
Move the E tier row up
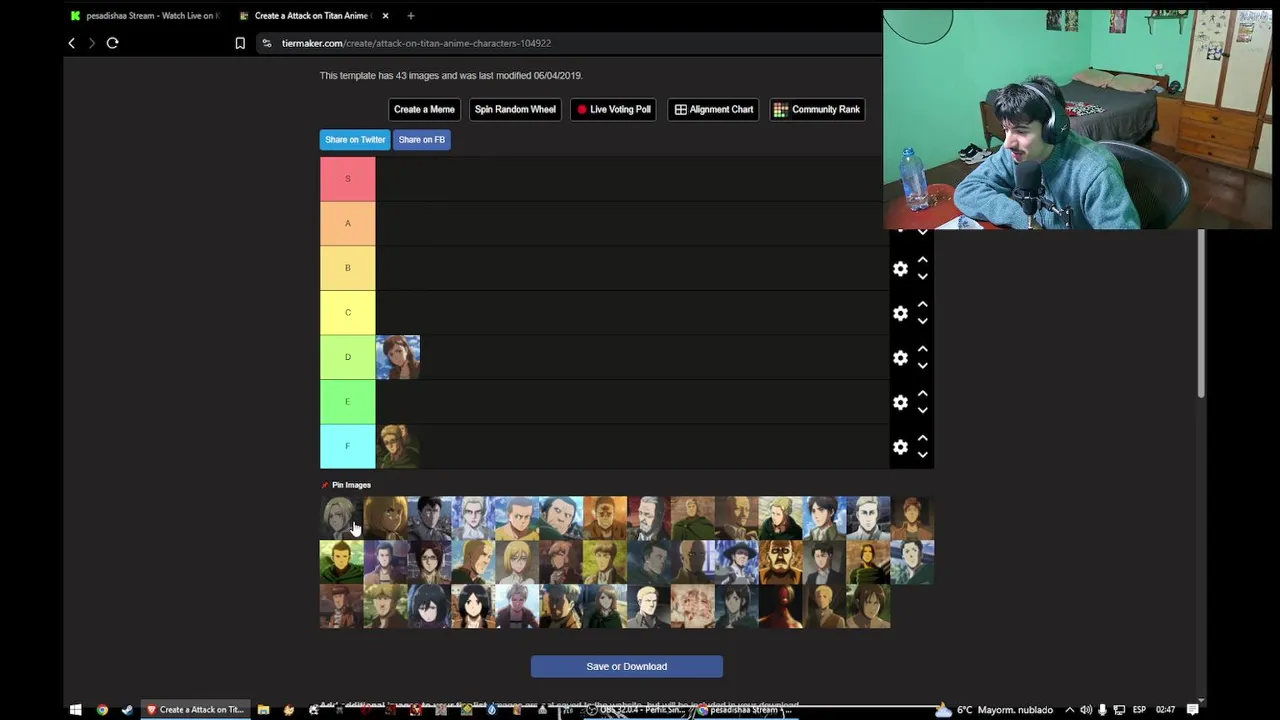click(x=923, y=393)
